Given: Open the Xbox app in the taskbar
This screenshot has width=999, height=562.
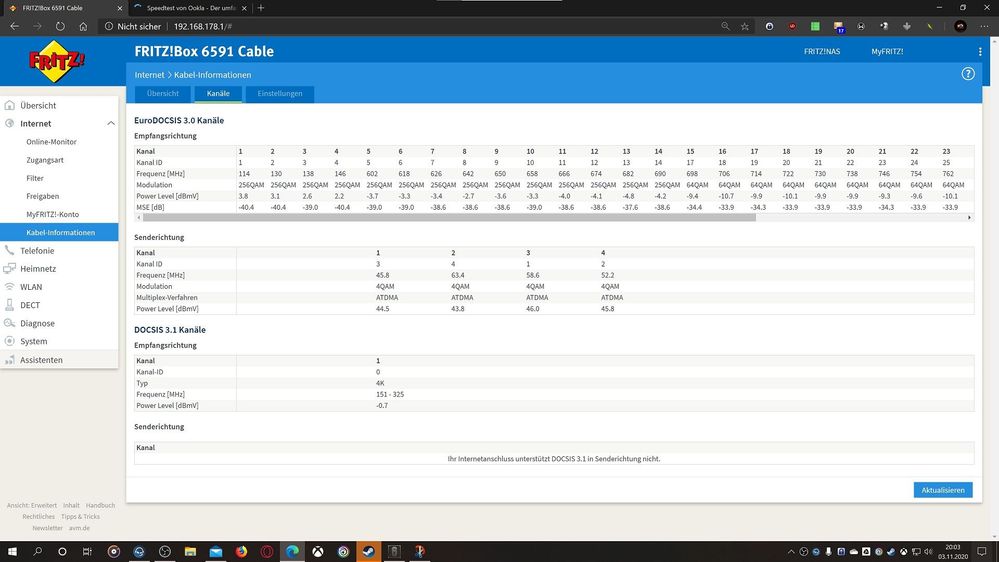Looking at the screenshot, I should (x=317, y=551).
